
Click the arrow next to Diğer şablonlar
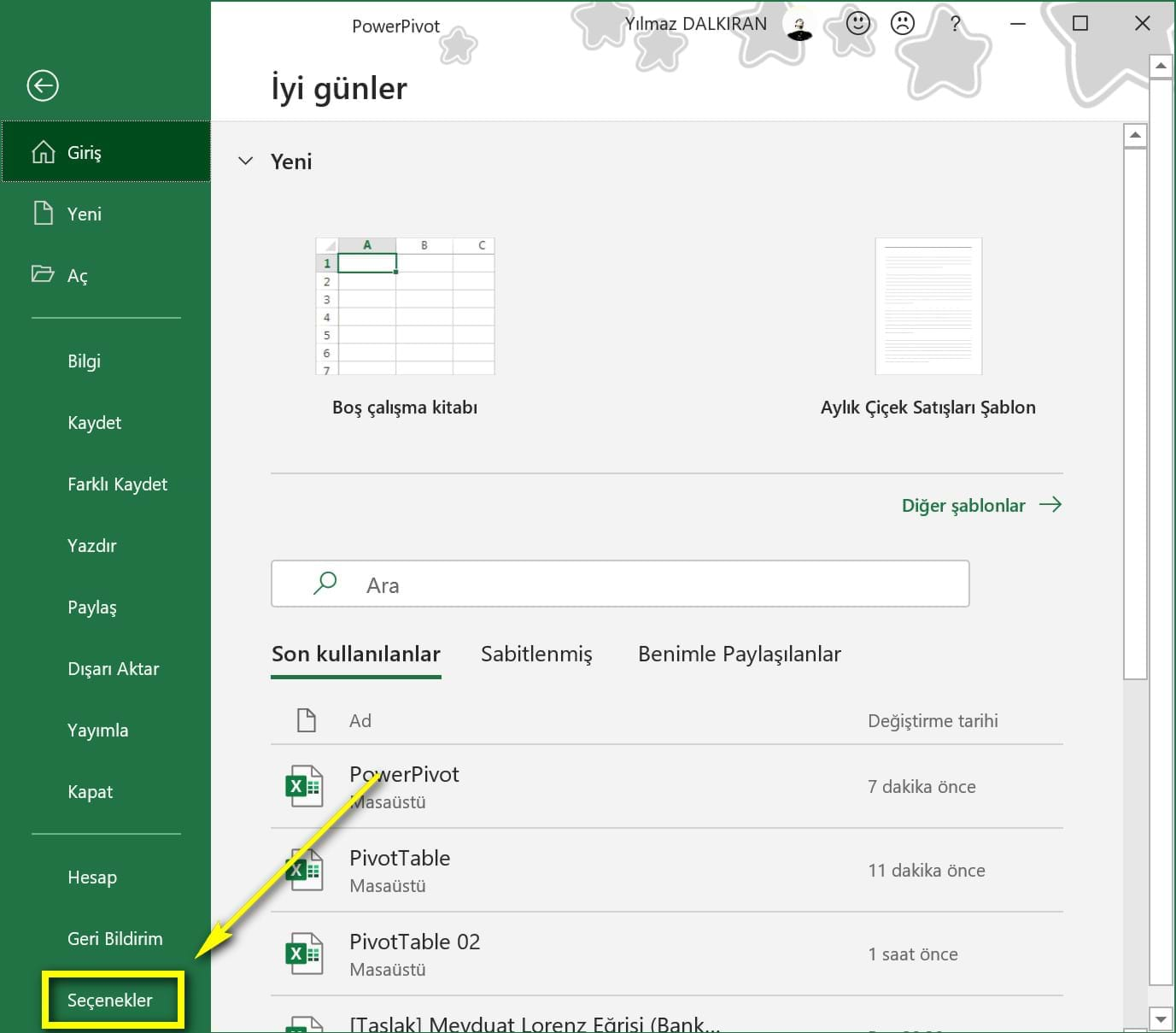coord(1050,505)
